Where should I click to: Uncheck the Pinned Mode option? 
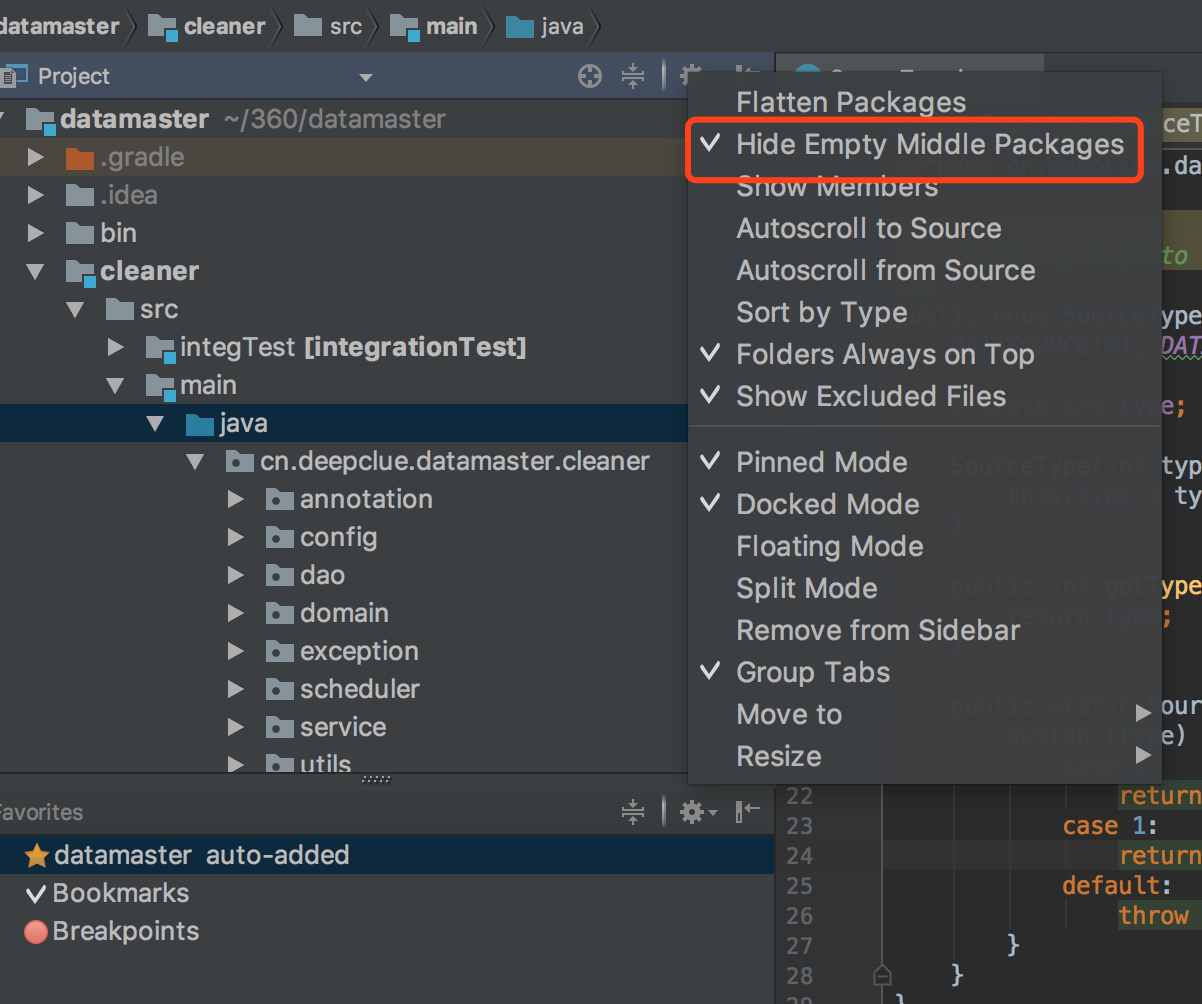(821, 463)
